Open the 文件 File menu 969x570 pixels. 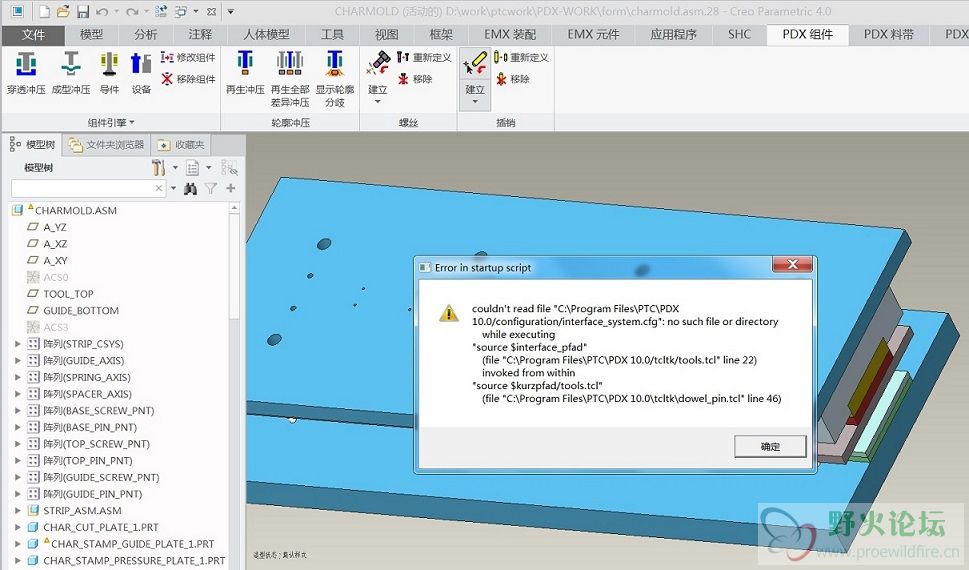(33, 35)
